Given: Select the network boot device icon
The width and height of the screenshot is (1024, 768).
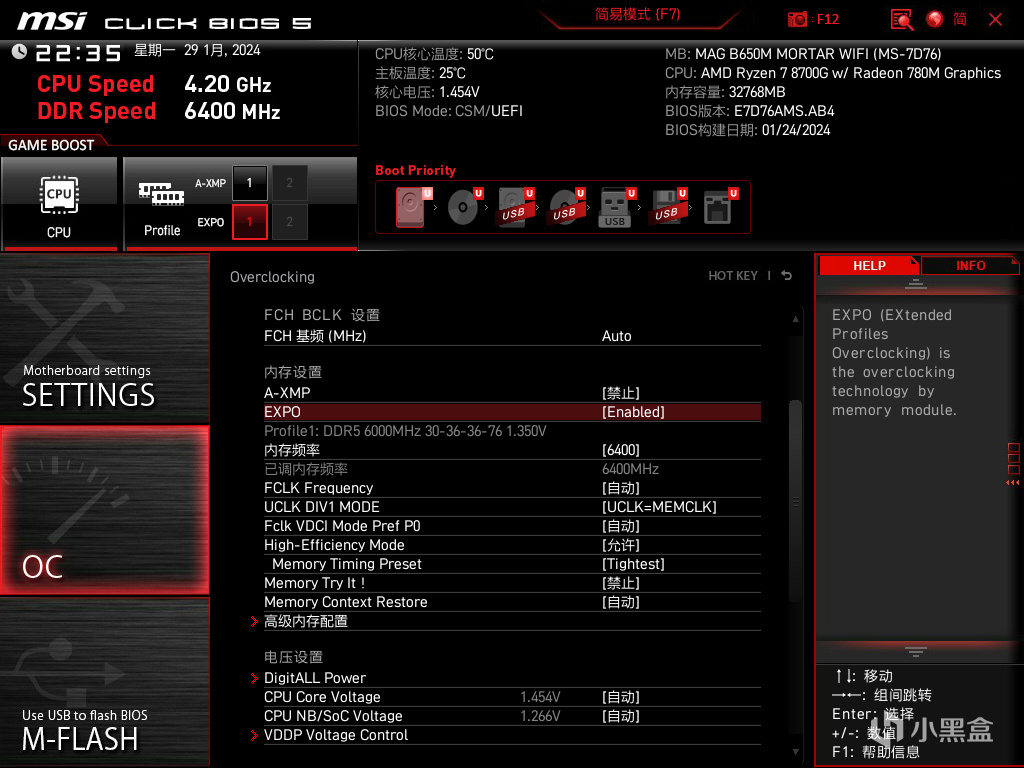Looking at the screenshot, I should 720,207.
